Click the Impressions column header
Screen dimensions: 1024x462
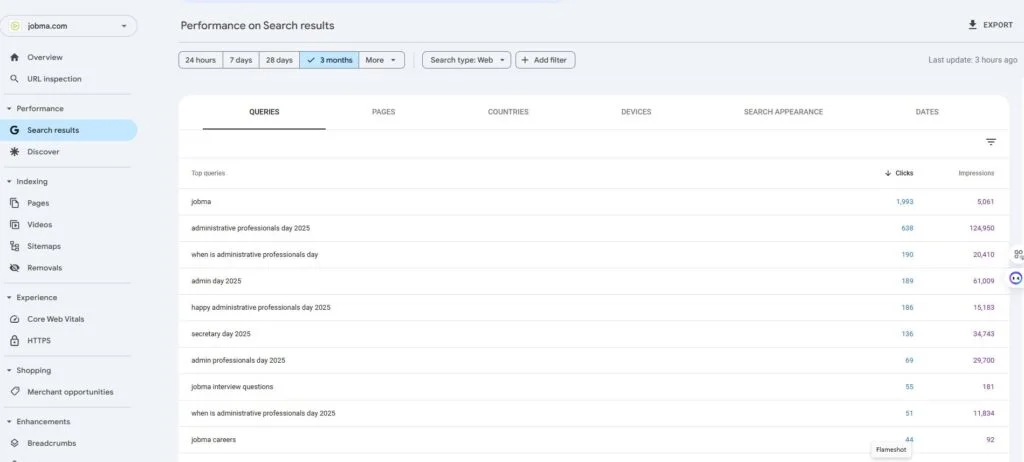point(976,173)
